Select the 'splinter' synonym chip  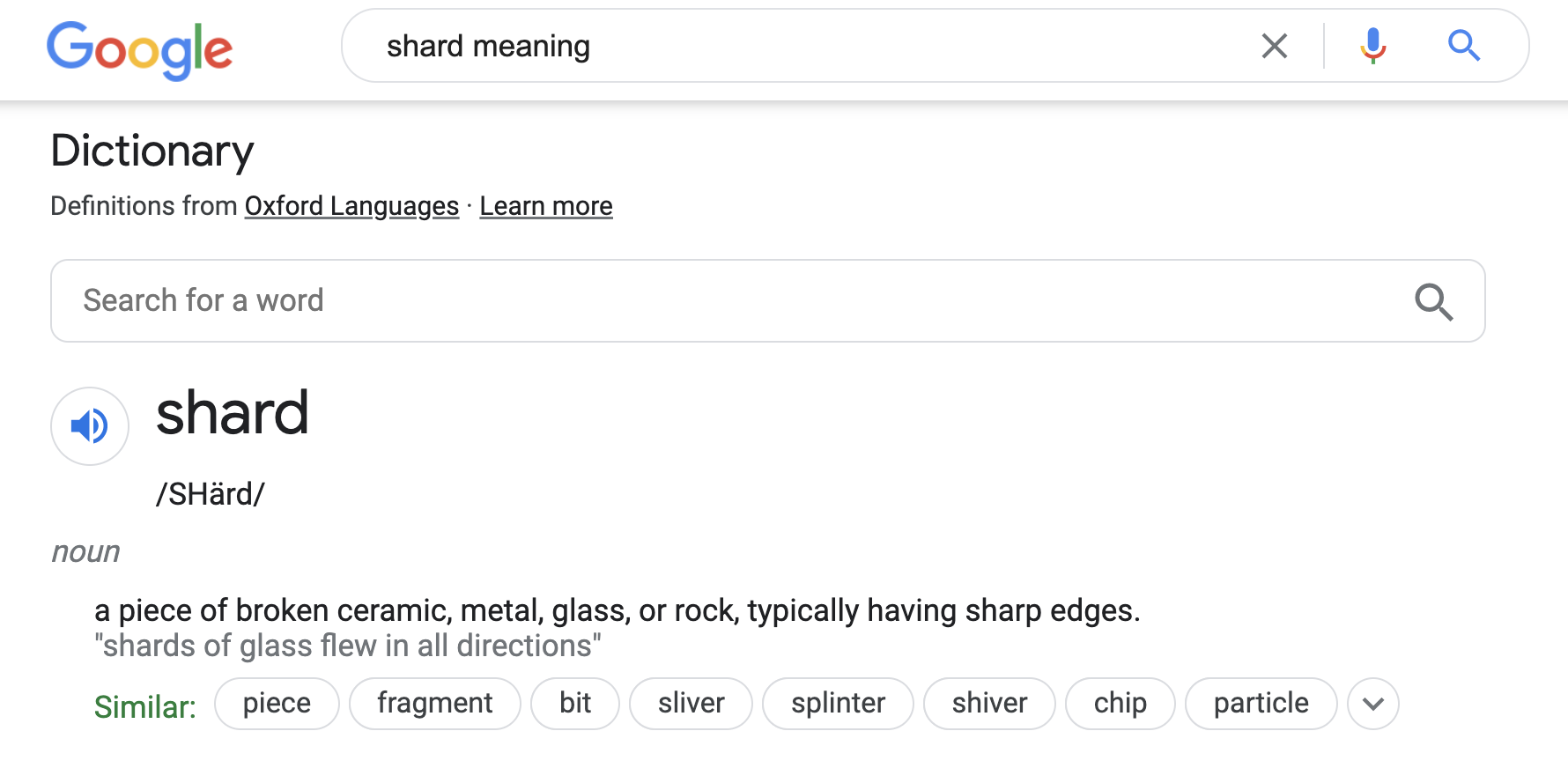838,704
